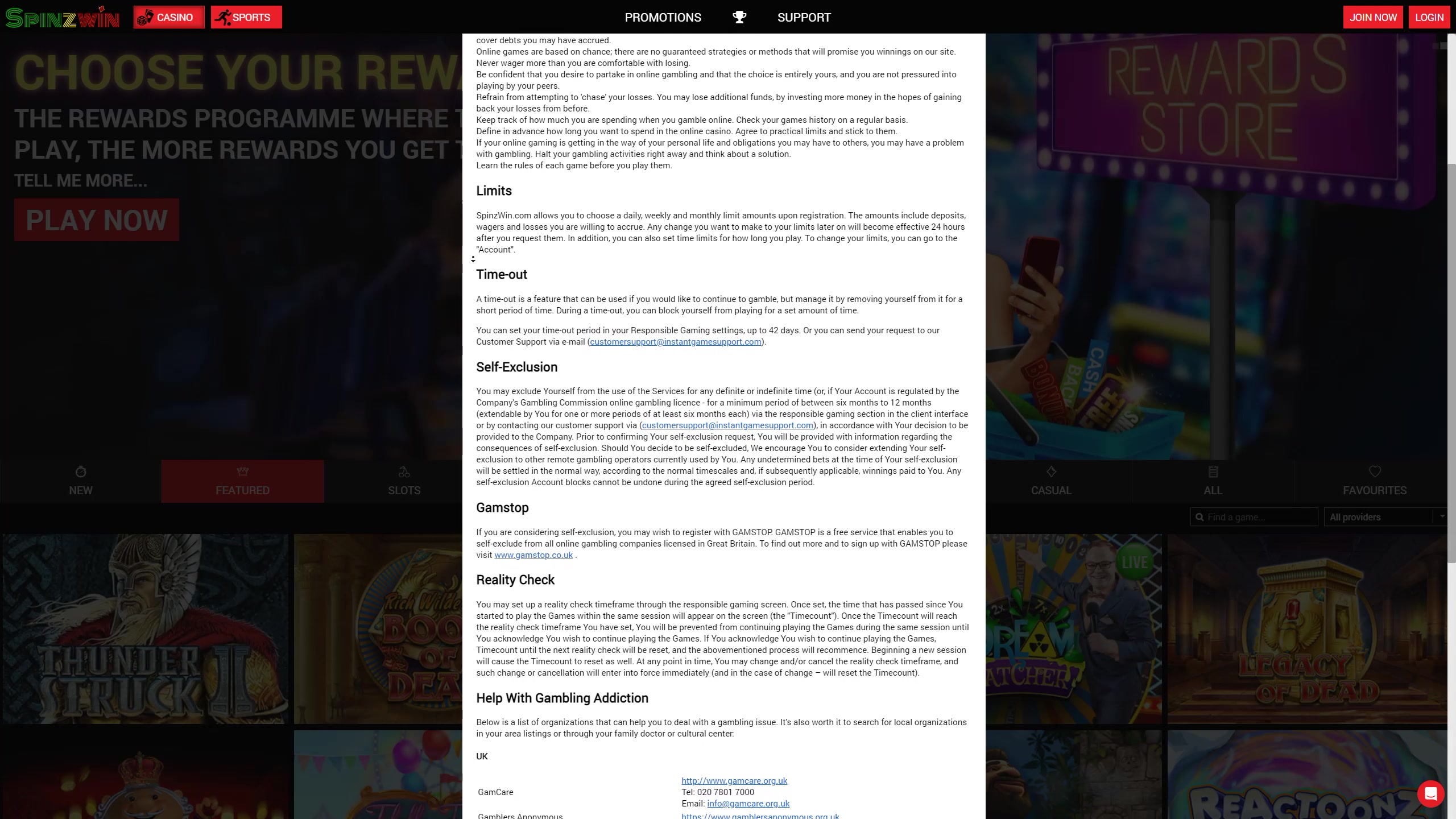Switch to the Featured games tab
The image size is (1456, 819).
coord(242,481)
